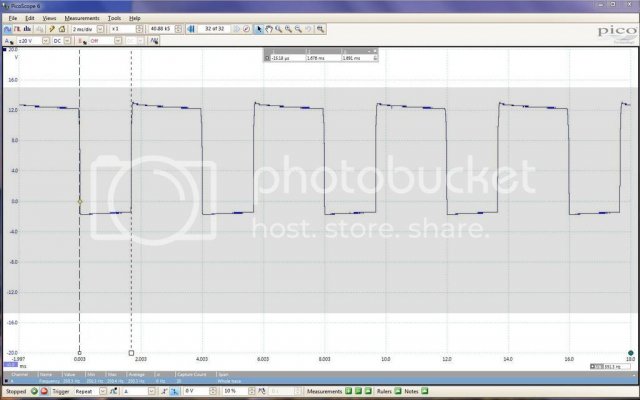Open the Tools menu
The height and width of the screenshot is (400, 640).
tap(114, 18)
